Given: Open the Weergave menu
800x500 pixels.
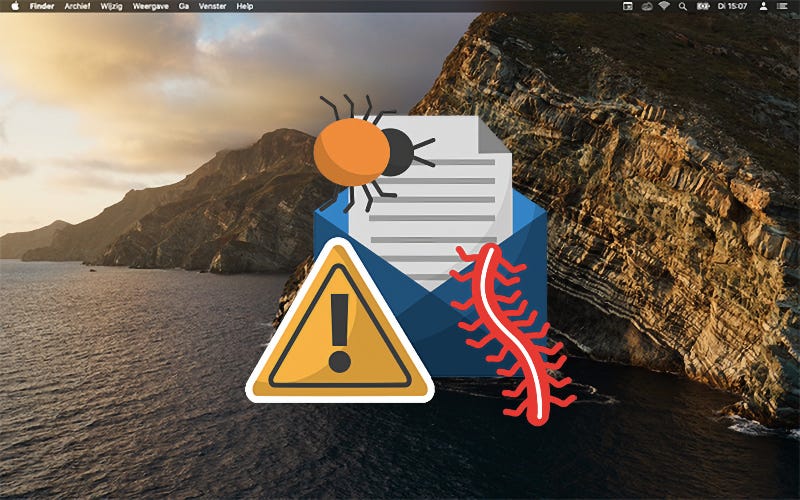Looking at the screenshot, I should click(x=151, y=6).
